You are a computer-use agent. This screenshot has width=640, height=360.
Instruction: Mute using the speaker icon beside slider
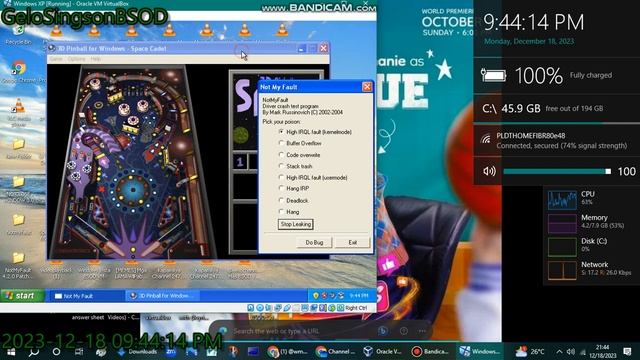click(489, 171)
